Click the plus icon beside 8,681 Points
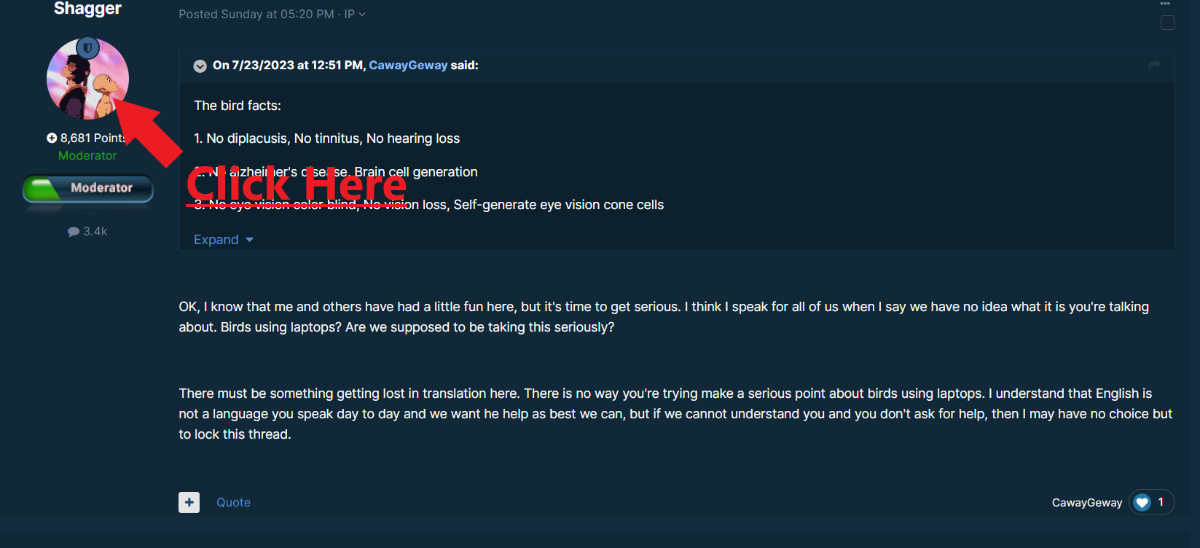The image size is (1200, 548). 51,138
